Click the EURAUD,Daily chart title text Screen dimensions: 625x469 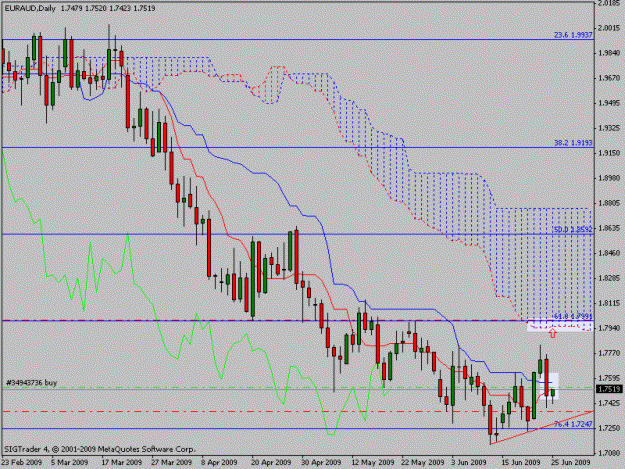coord(30,8)
